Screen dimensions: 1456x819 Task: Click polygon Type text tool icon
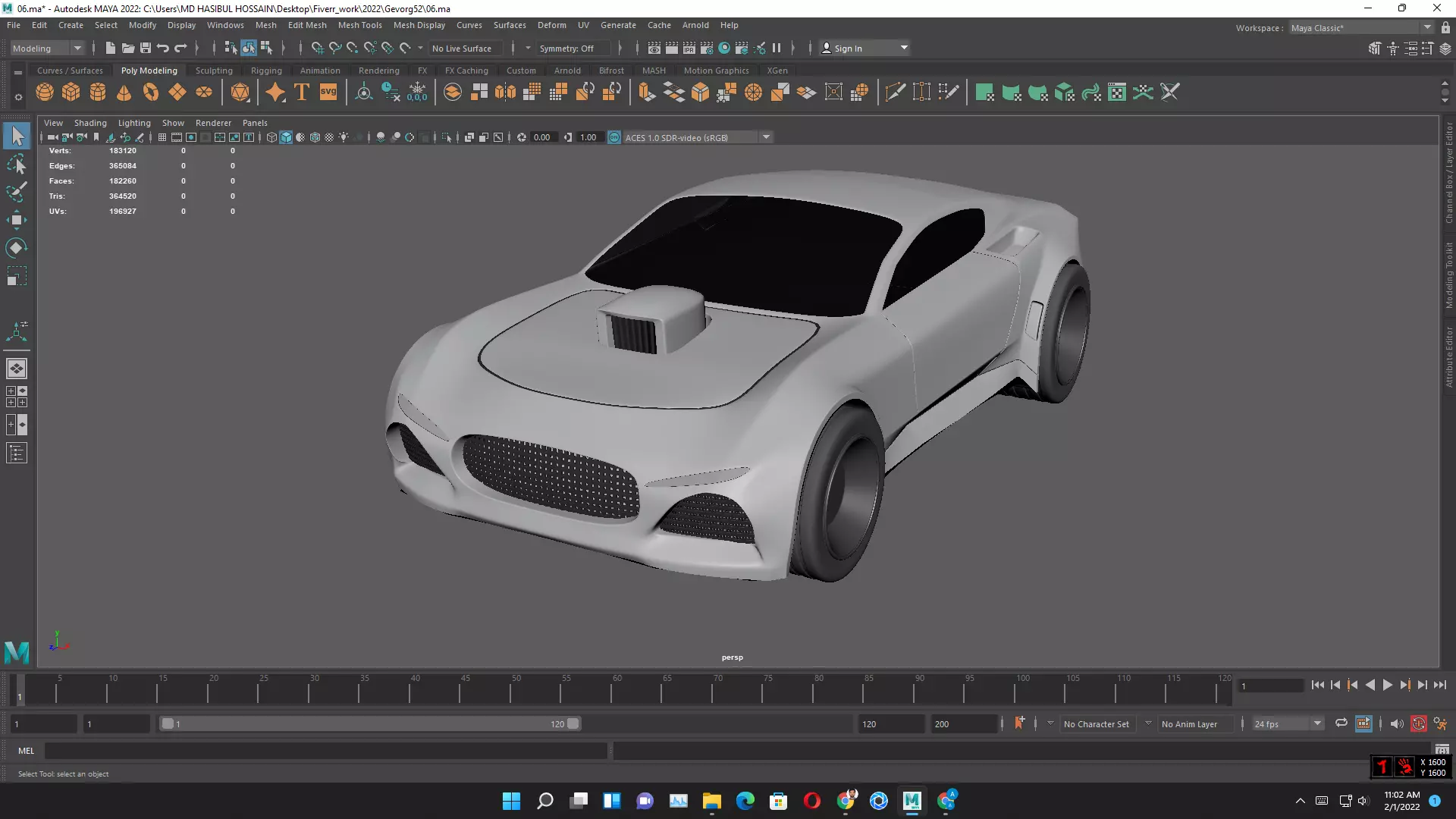[302, 93]
